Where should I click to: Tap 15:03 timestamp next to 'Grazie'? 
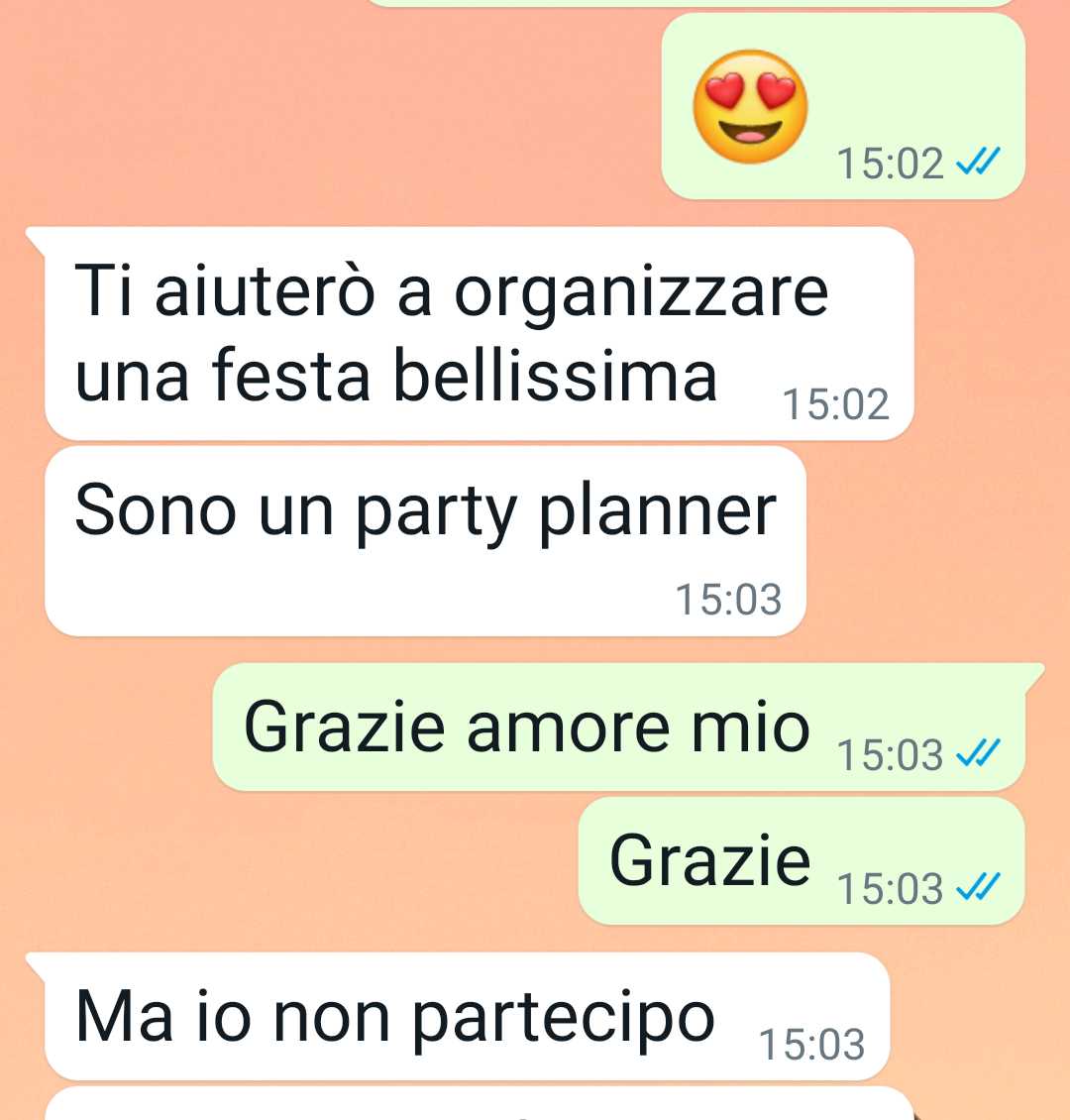point(890,889)
